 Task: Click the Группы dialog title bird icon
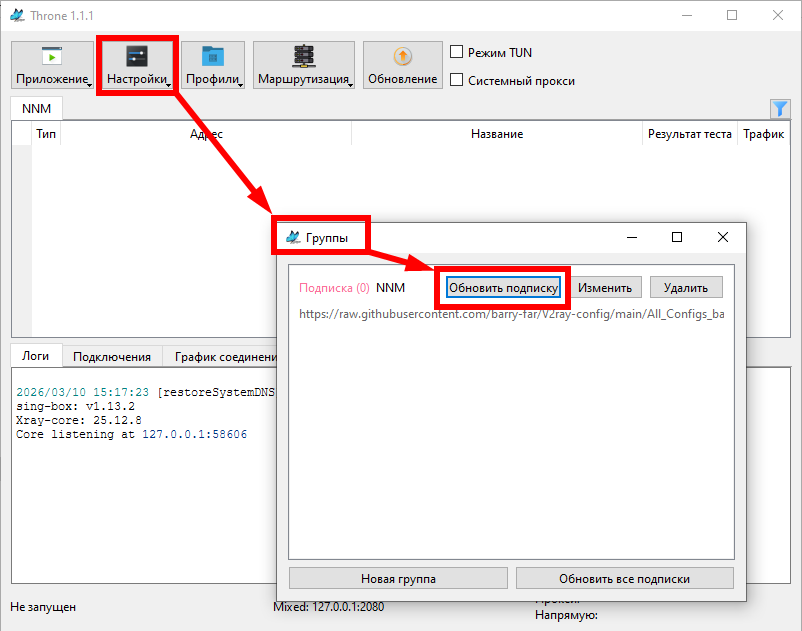293,237
